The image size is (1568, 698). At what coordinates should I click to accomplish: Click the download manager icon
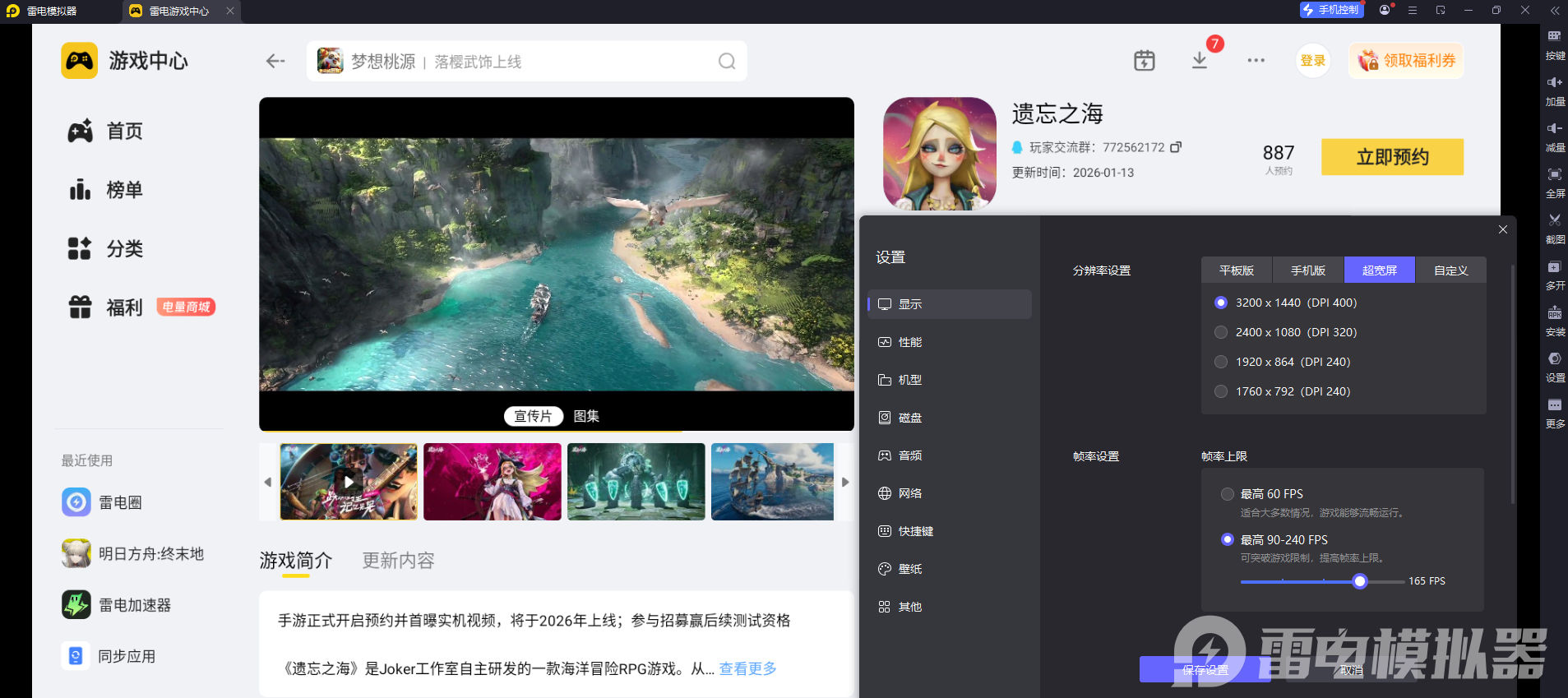coord(1200,61)
